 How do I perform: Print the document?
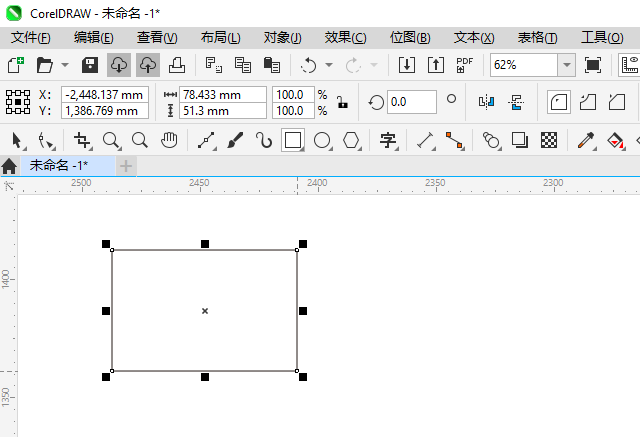pyautogui.click(x=177, y=65)
